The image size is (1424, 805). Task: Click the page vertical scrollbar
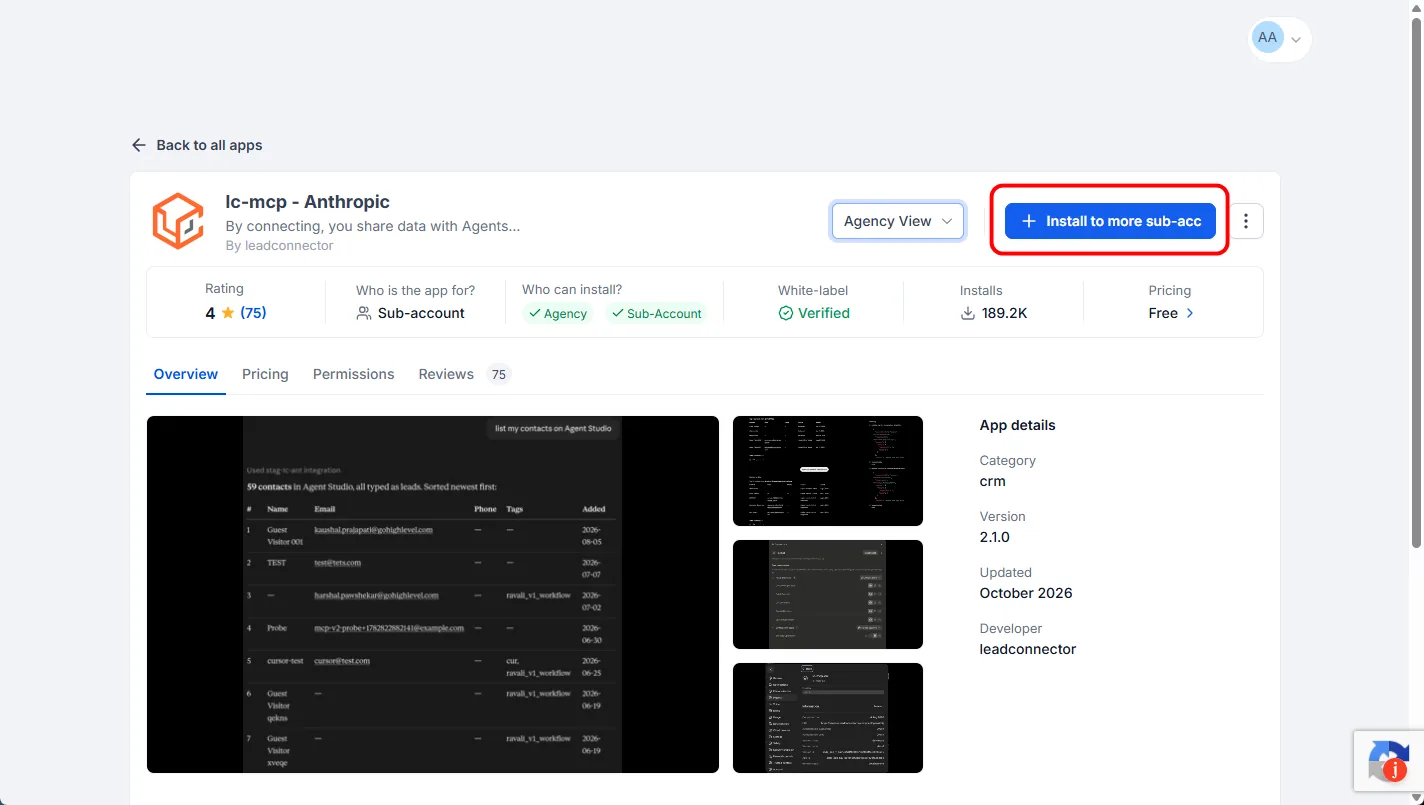[x=1416, y=283]
